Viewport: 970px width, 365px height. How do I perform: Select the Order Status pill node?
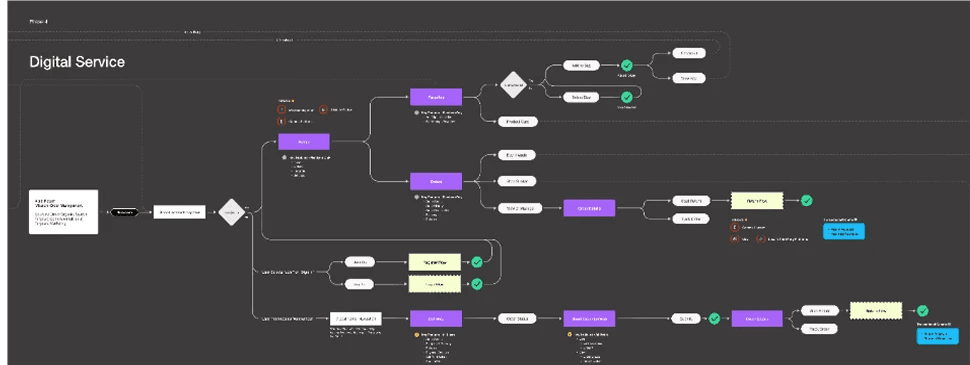517,319
